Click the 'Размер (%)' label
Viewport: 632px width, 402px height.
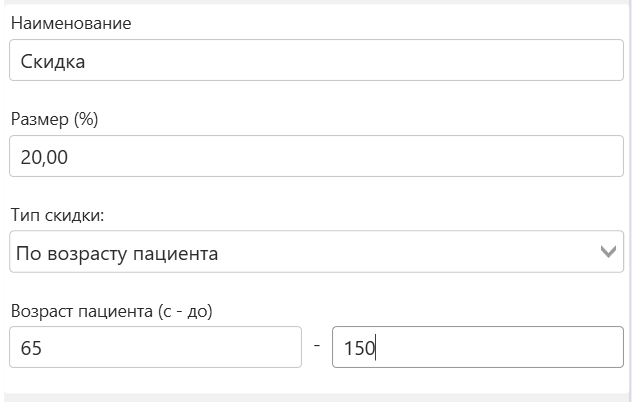pyautogui.click(x=55, y=119)
